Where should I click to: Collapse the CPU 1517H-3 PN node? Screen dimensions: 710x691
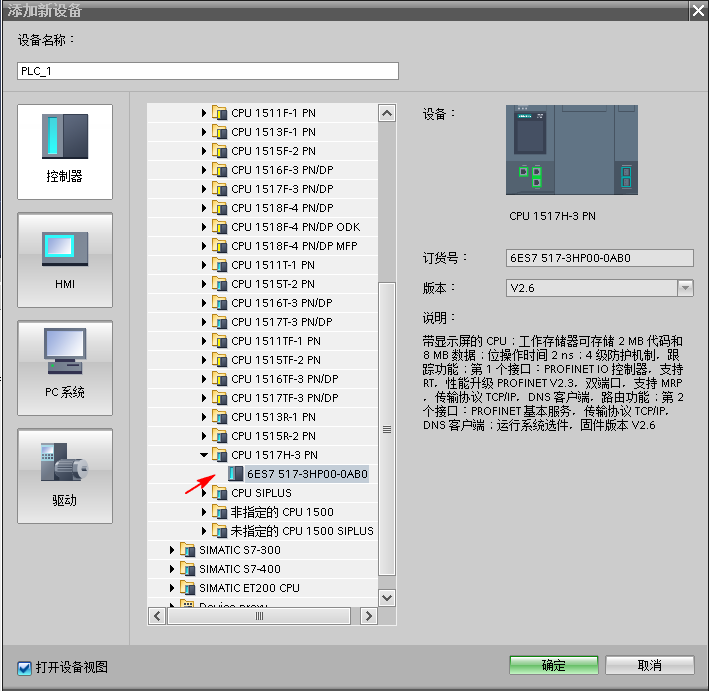(x=204, y=455)
